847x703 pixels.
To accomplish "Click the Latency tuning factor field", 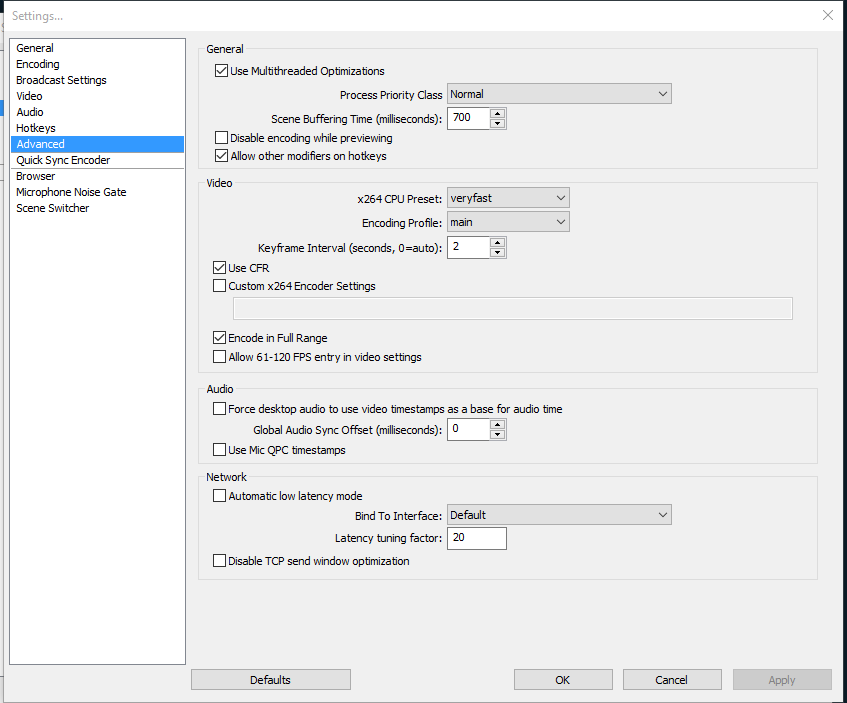I will point(476,538).
